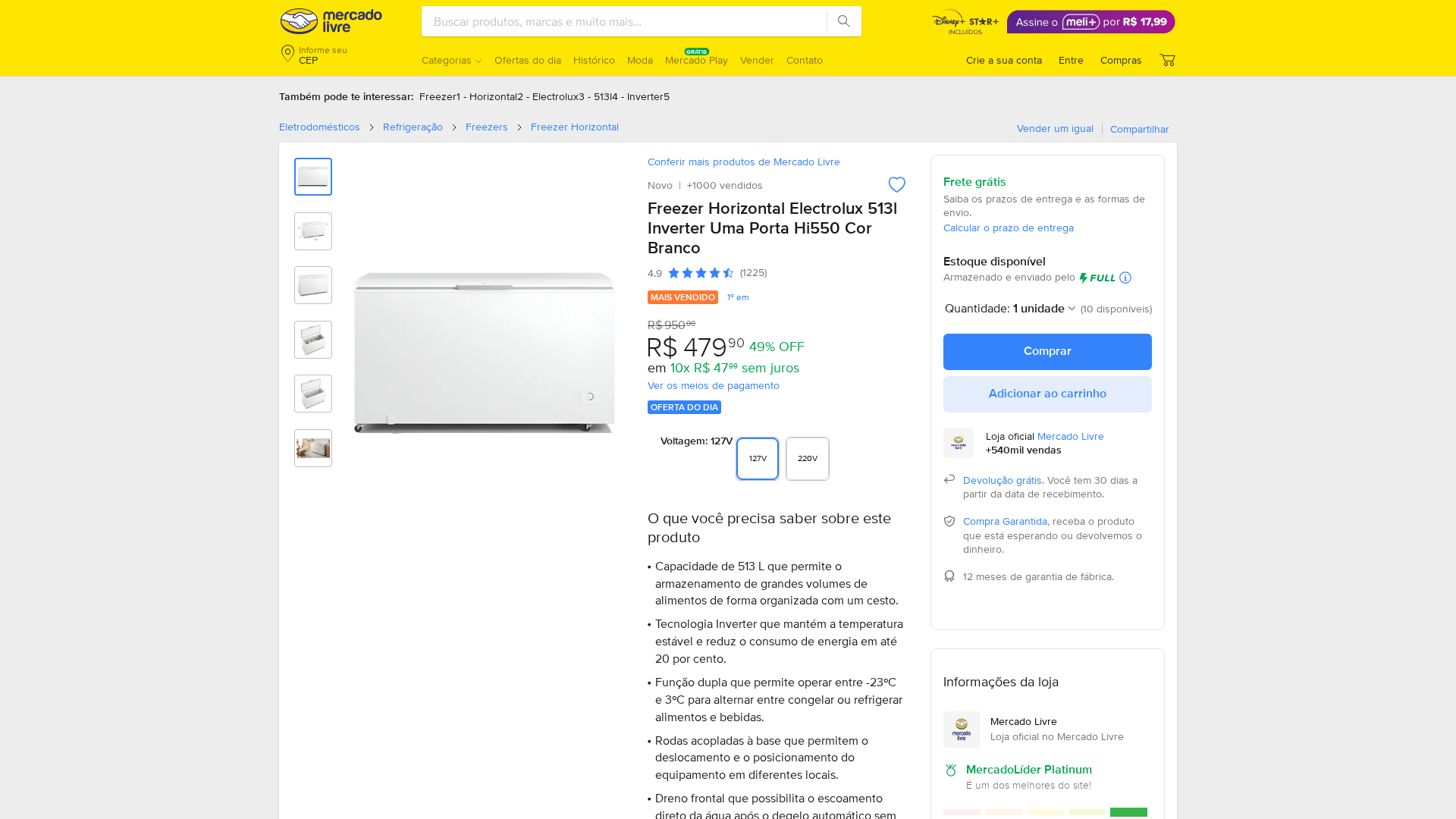Open Ver os meios de pagamento link
The width and height of the screenshot is (1456, 819).
tap(714, 386)
